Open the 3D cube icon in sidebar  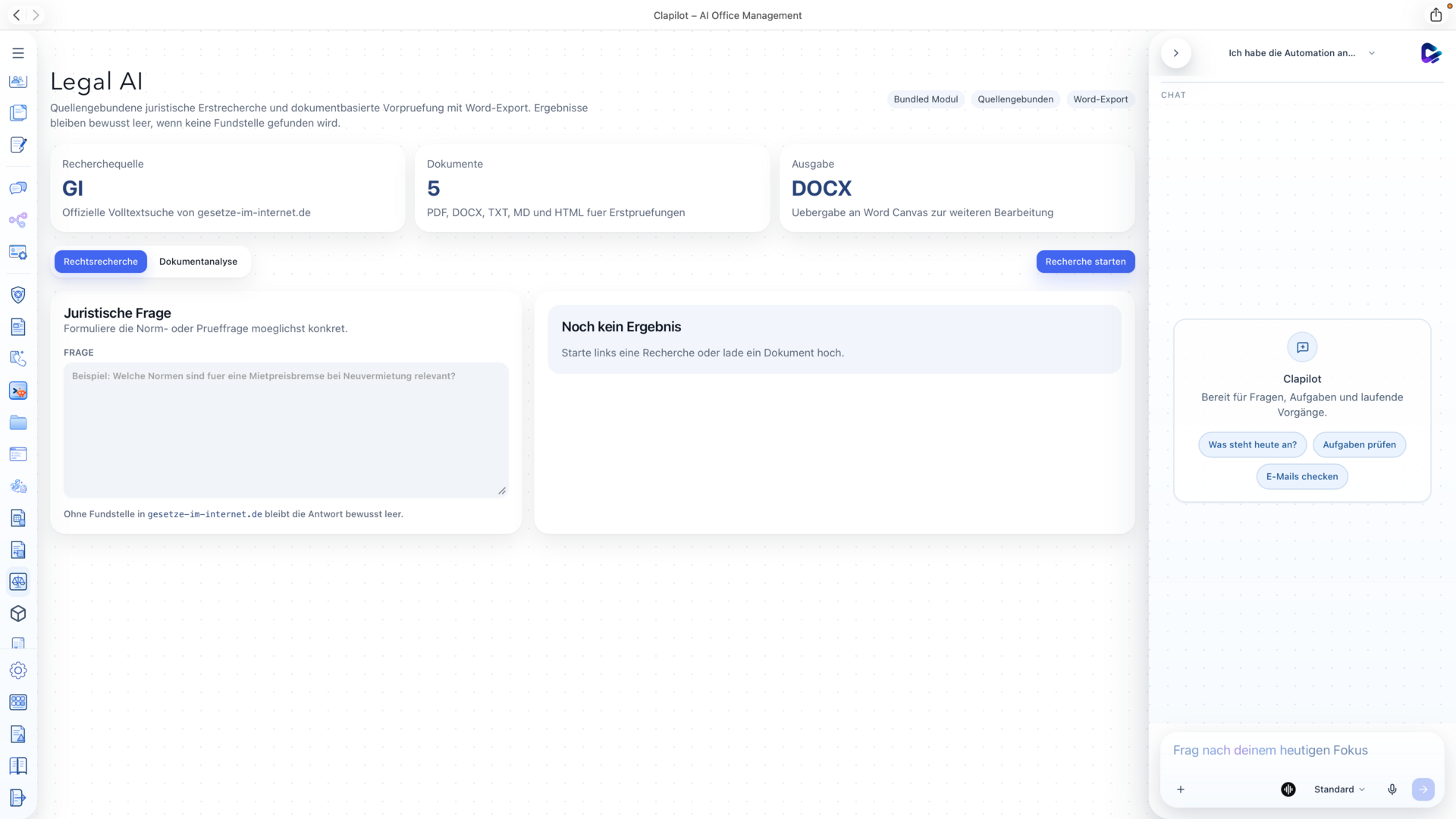(18, 613)
